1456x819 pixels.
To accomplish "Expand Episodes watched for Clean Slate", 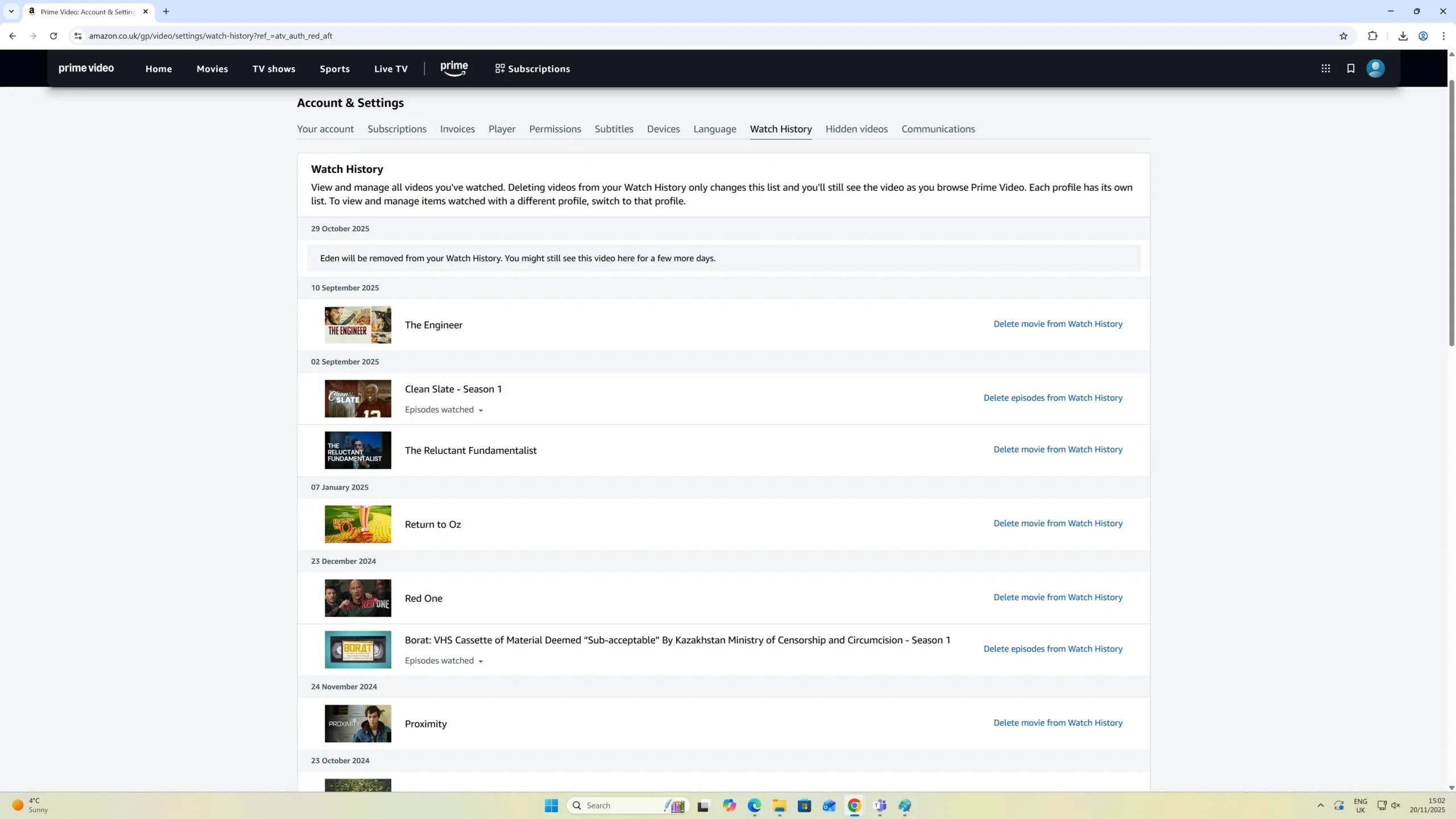I will (x=444, y=409).
